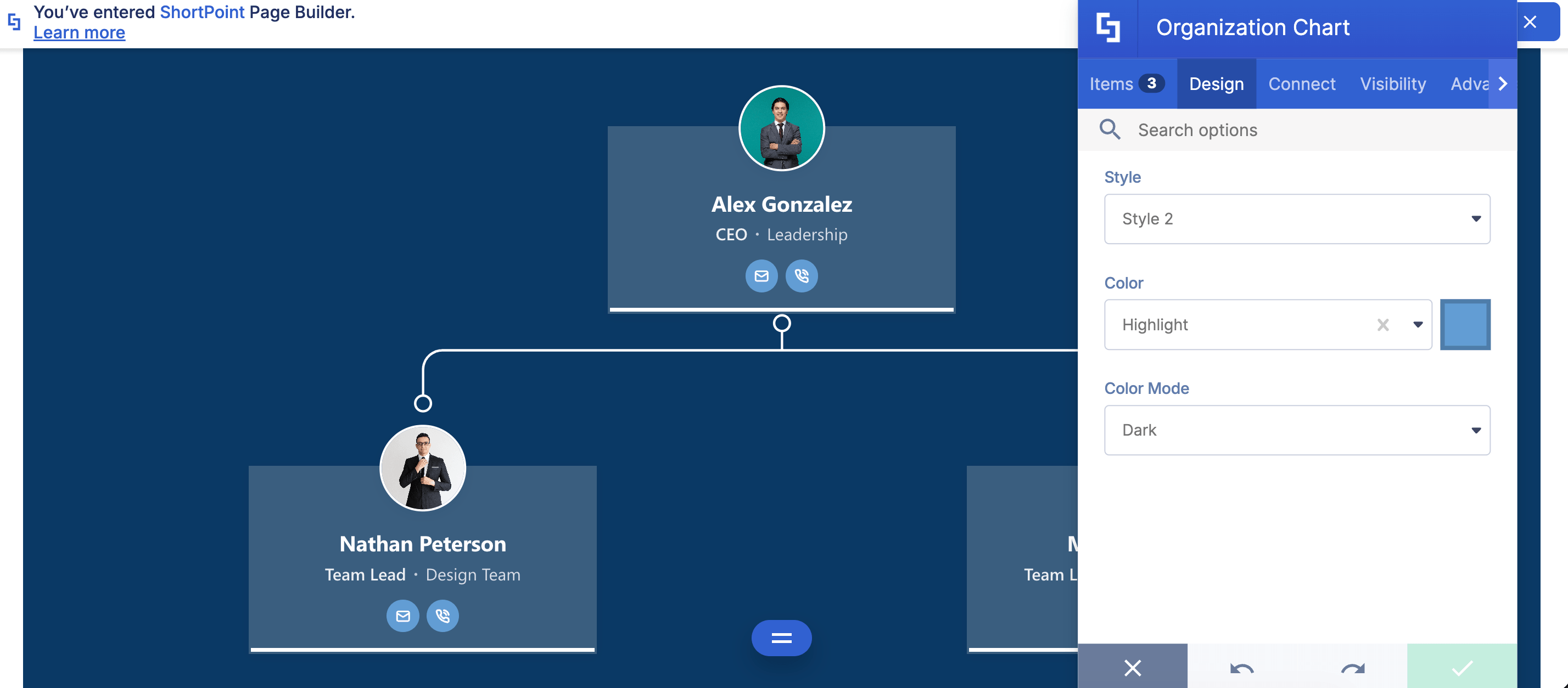
Task: Click the connector node above Nathan's card
Action: tap(423, 403)
